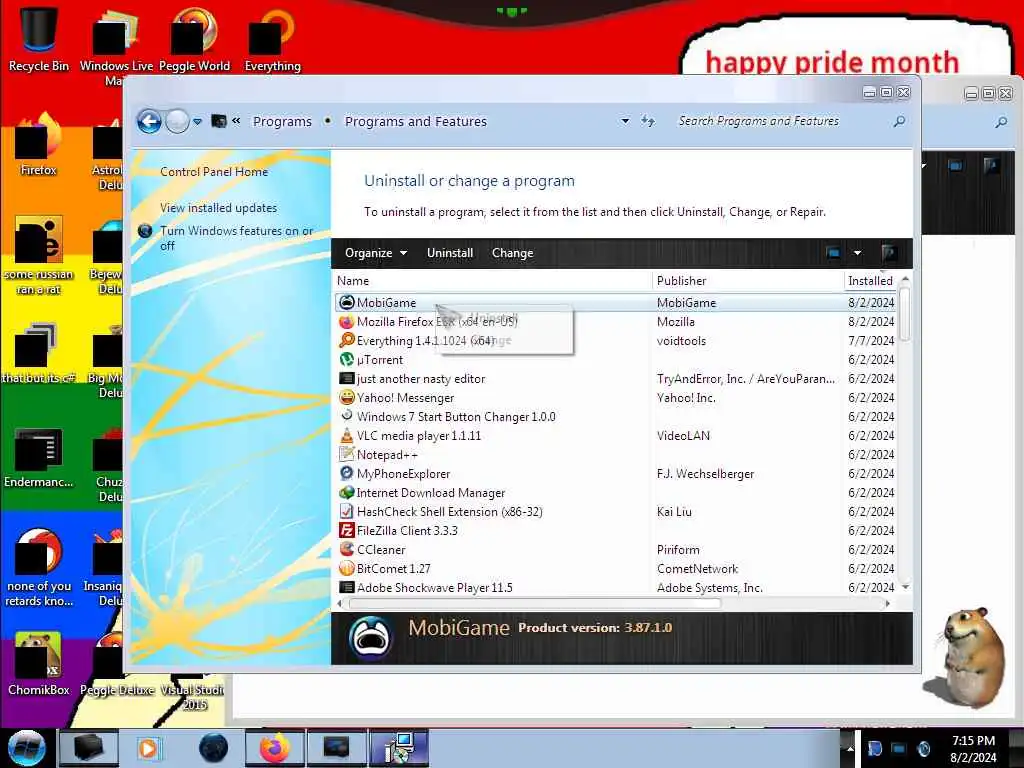Click the publisher 'voidtools'
Screen dimensions: 1024x768
coord(681,340)
